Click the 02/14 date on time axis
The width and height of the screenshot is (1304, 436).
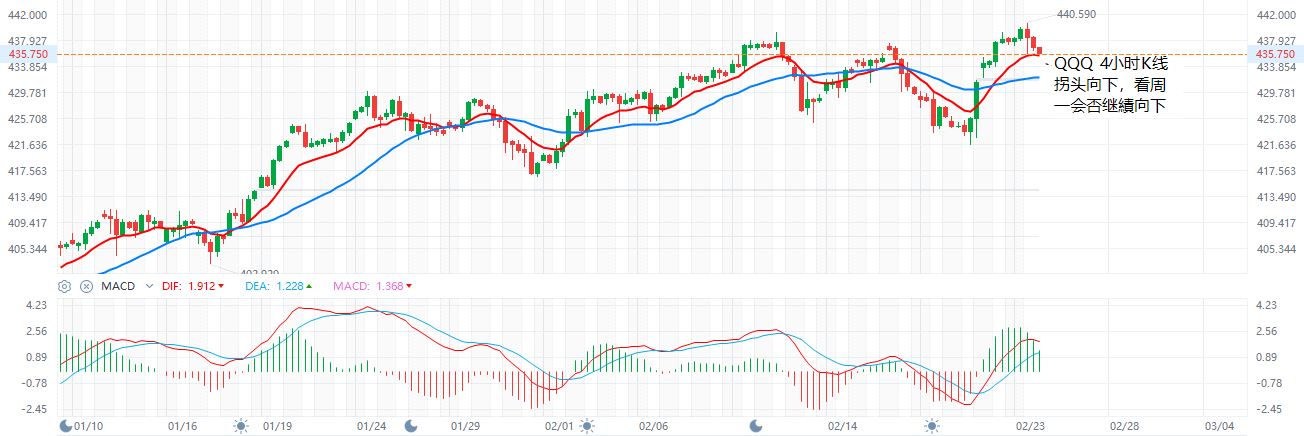(844, 425)
